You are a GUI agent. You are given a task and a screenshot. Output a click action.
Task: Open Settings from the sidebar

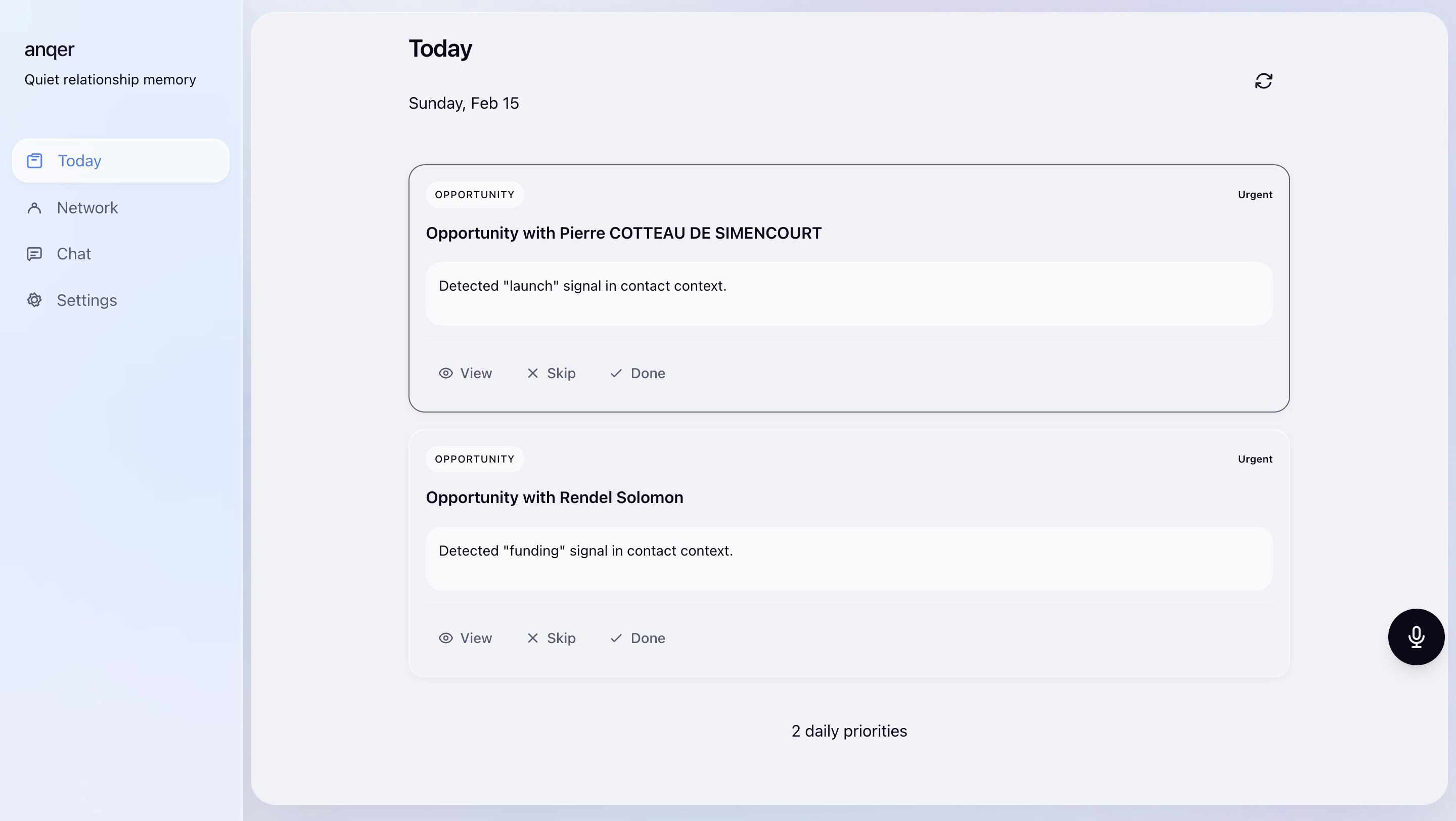click(x=86, y=300)
